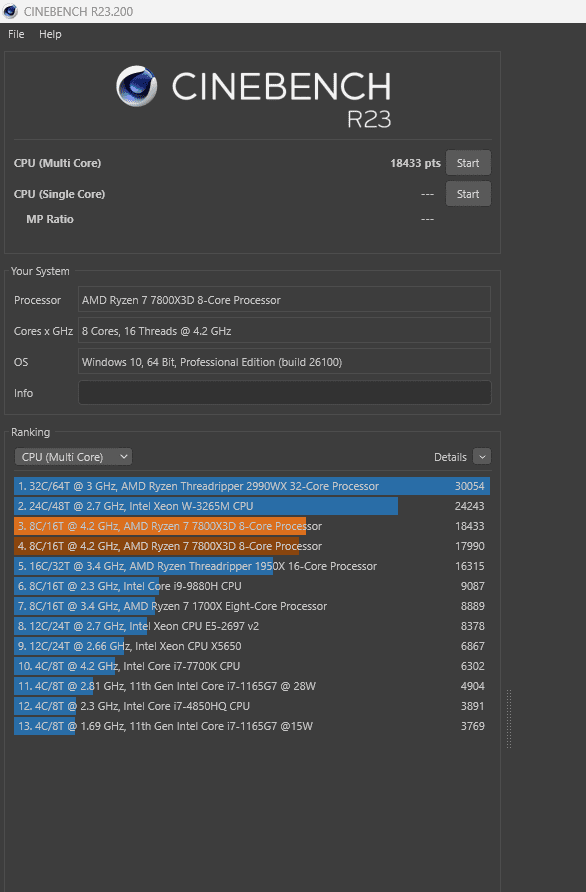The height and width of the screenshot is (892, 586).
Task: Select the i7-1165G7 @15W ranking row
Action: tap(252, 726)
